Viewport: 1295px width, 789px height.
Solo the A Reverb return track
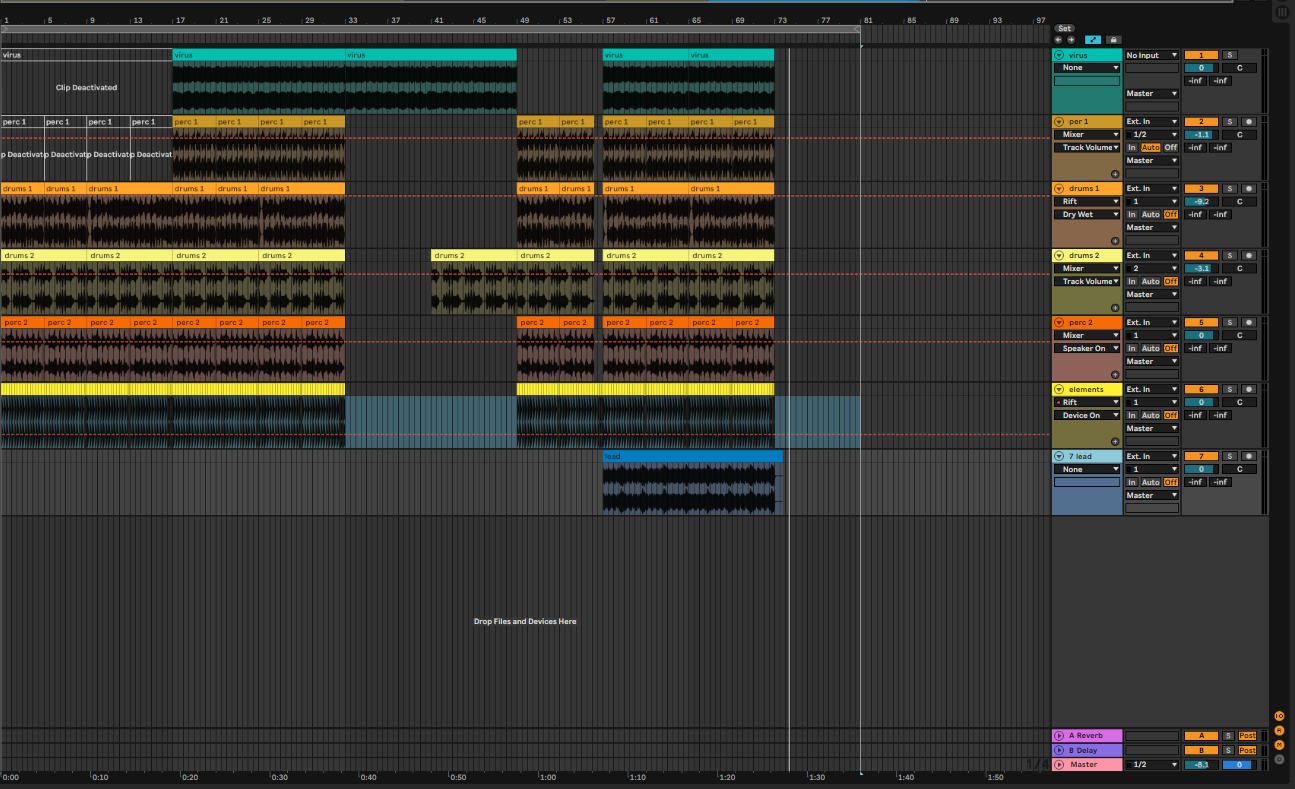[x=1230, y=735]
